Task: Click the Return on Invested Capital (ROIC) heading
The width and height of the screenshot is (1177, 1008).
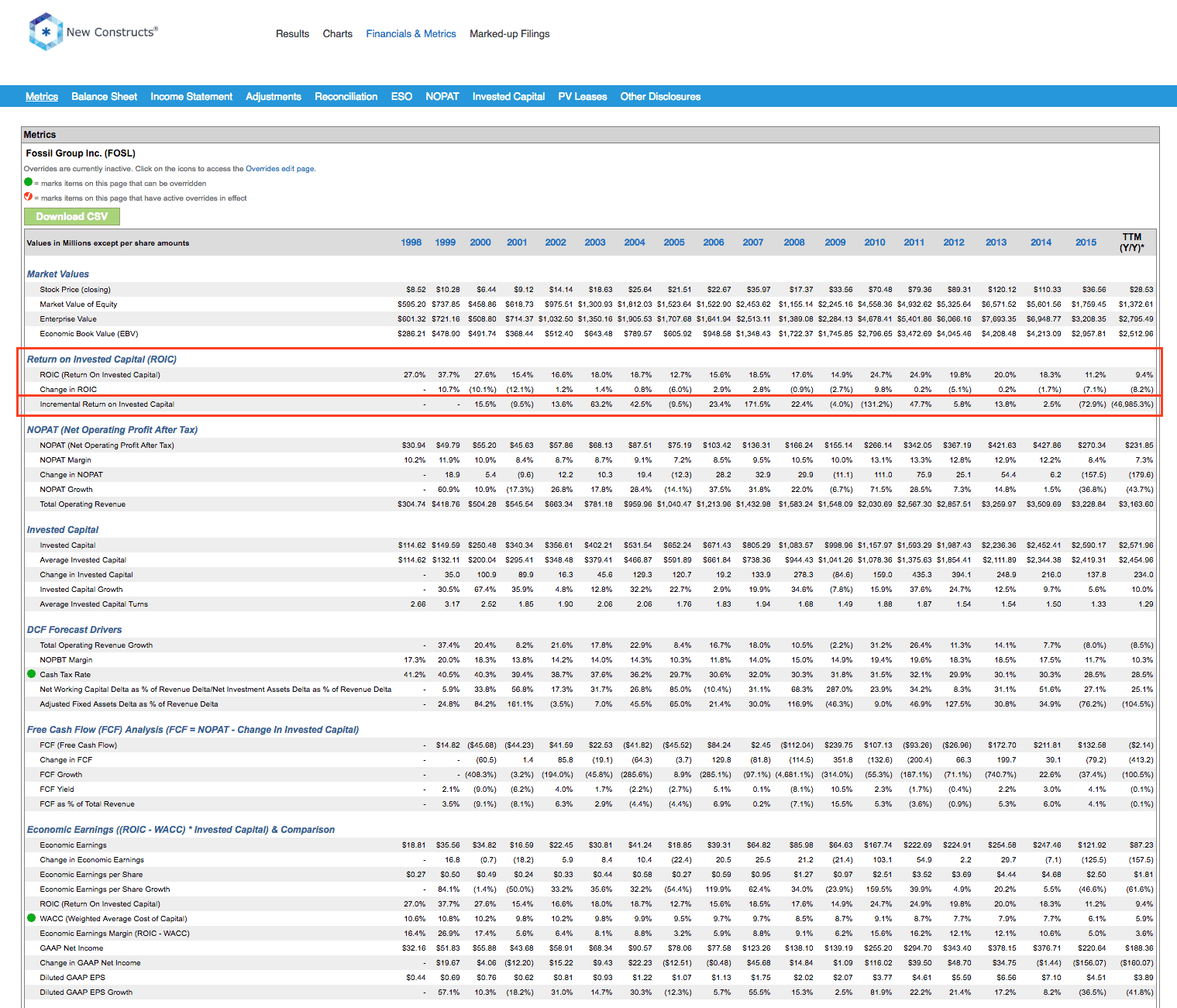Action: coord(102,360)
